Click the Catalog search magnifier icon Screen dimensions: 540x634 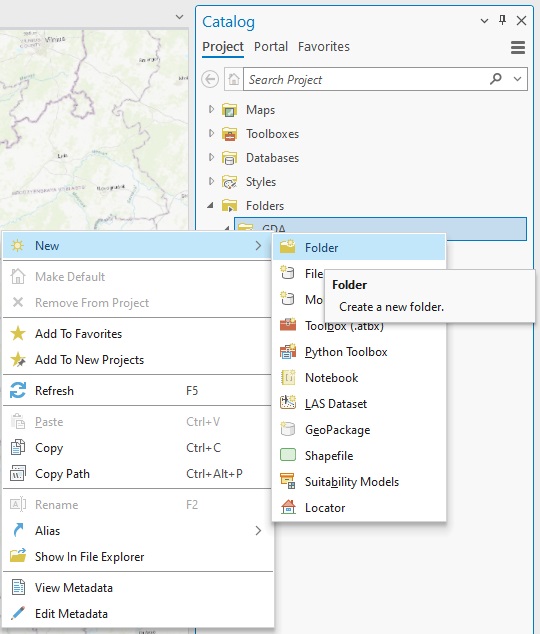click(x=496, y=79)
